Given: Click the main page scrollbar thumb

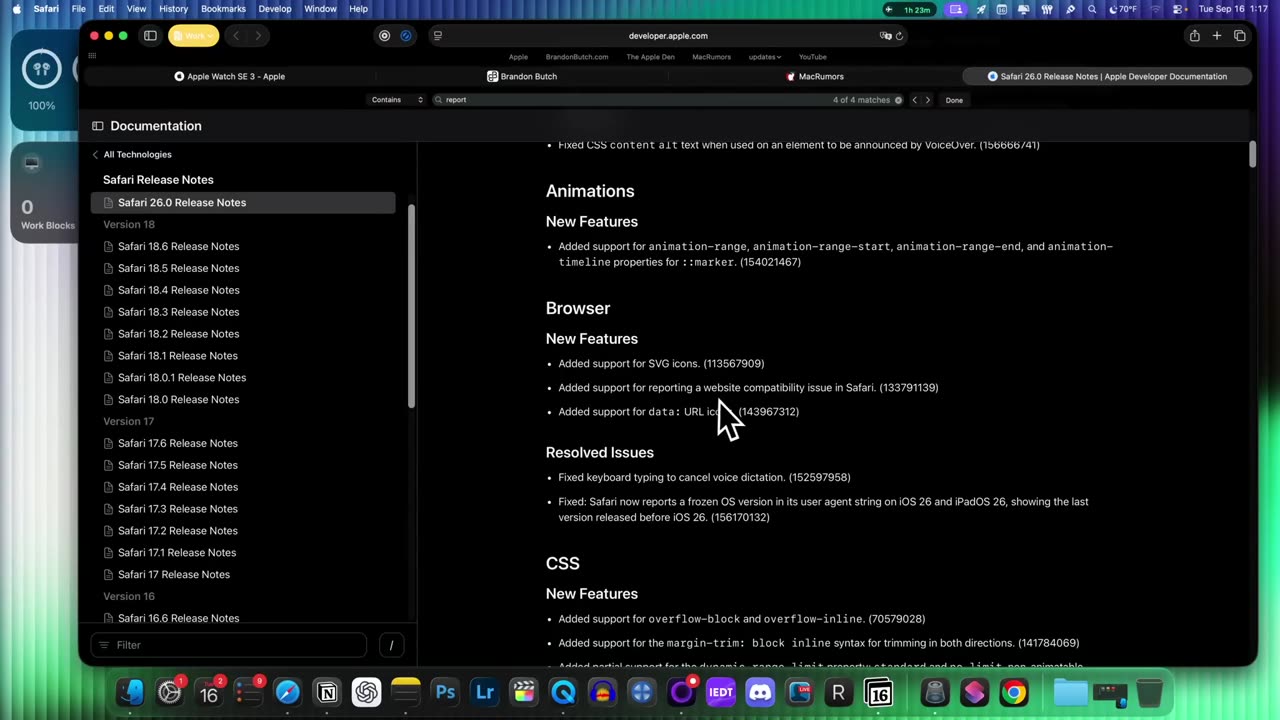Looking at the screenshot, I should 1252,155.
